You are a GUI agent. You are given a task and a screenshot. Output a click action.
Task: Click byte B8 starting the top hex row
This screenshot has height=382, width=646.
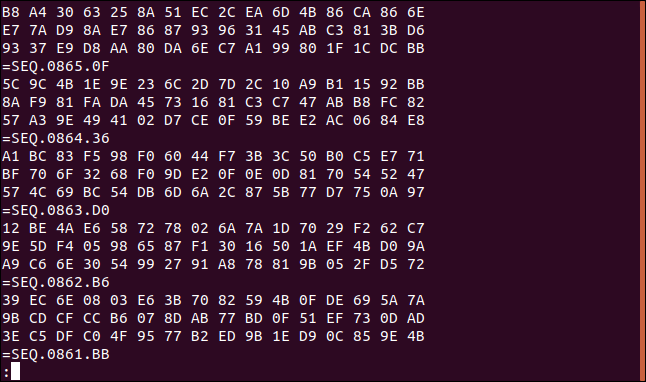[x=11, y=12]
